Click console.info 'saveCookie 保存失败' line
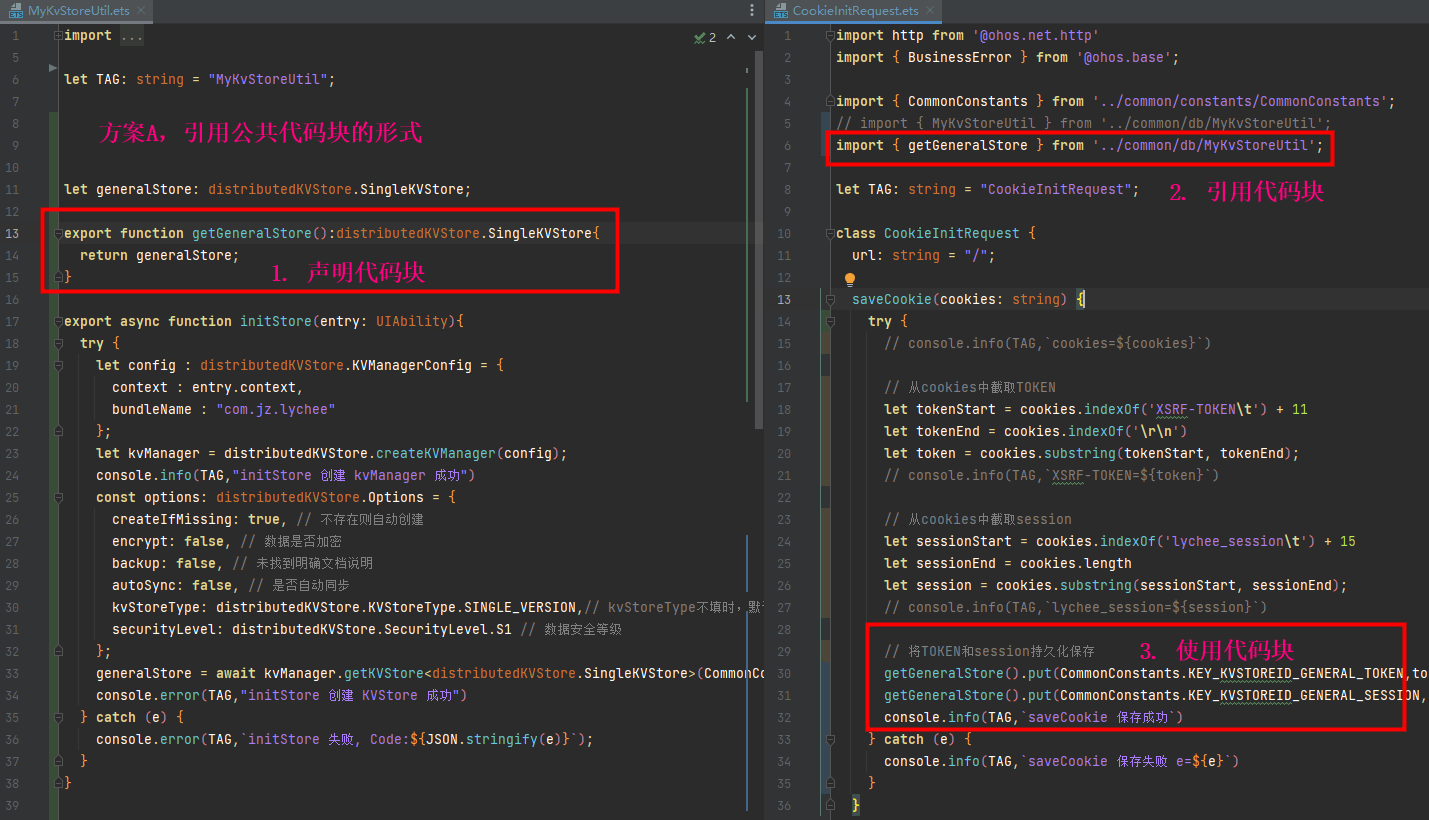The image size is (1429, 820). [1061, 761]
